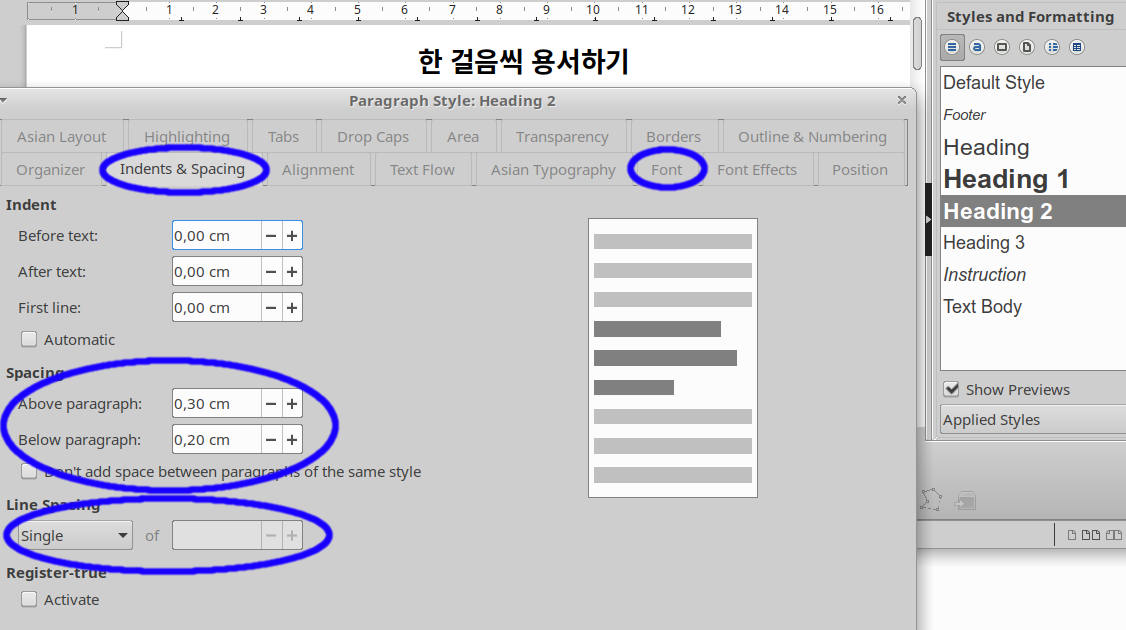The height and width of the screenshot is (630, 1126).
Task: Click the sidebar collapse handle arrow
Action: click(x=928, y=219)
